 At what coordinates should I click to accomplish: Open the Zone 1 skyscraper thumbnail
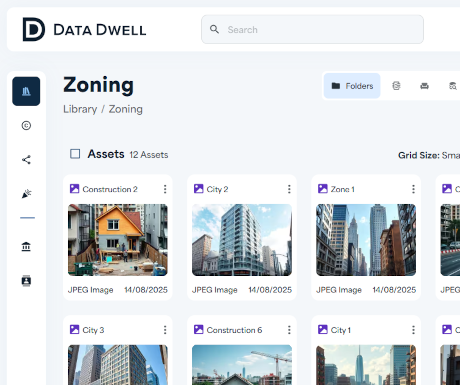point(366,240)
